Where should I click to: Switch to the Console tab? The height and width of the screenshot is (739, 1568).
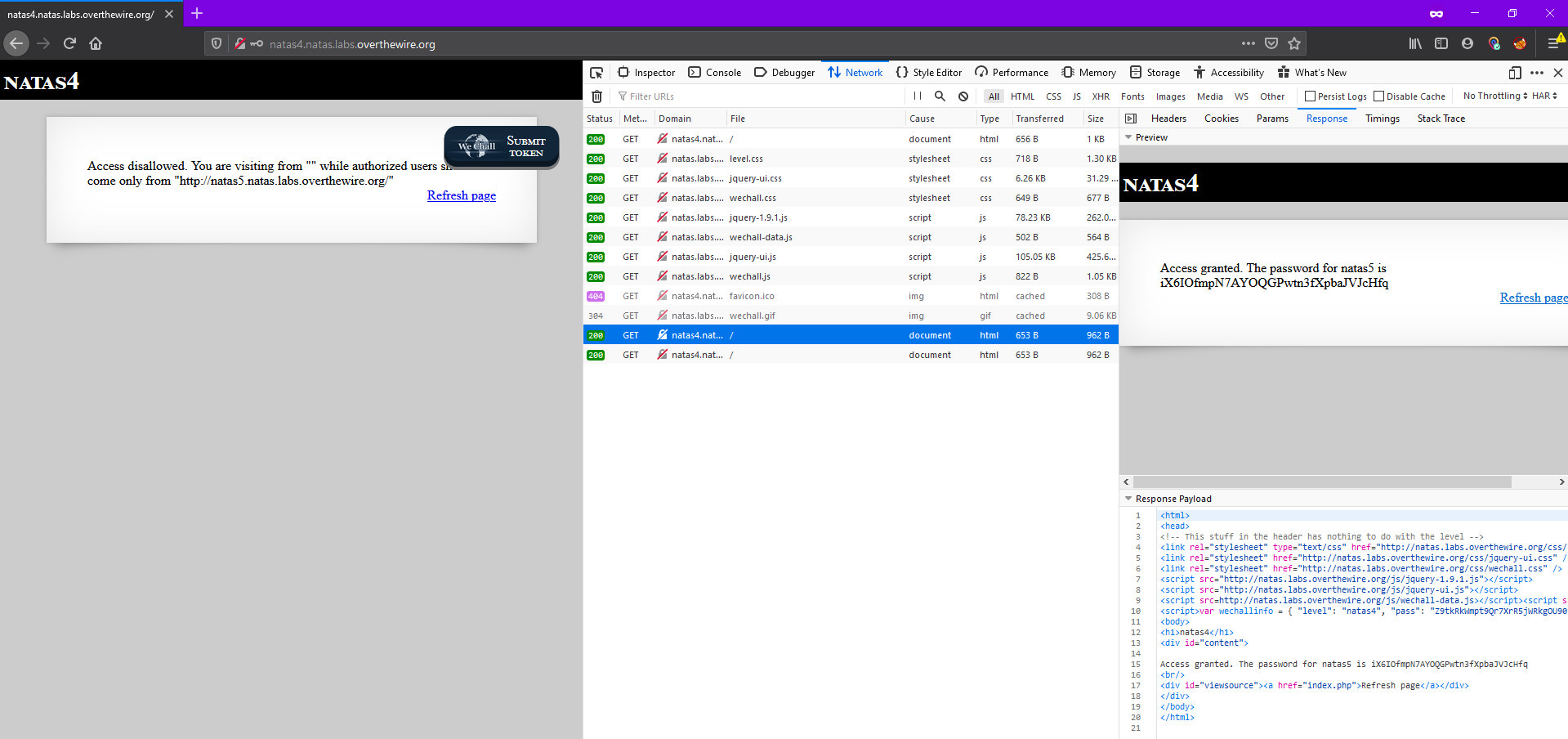tap(715, 73)
